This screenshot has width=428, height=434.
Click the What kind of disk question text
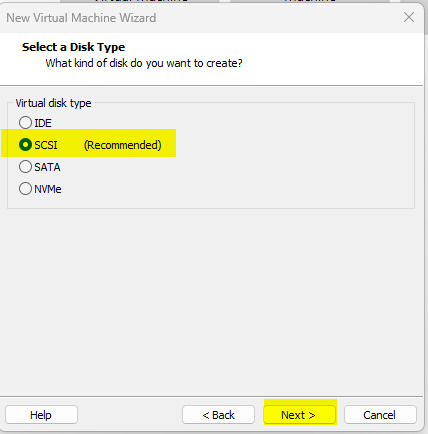coord(144,63)
